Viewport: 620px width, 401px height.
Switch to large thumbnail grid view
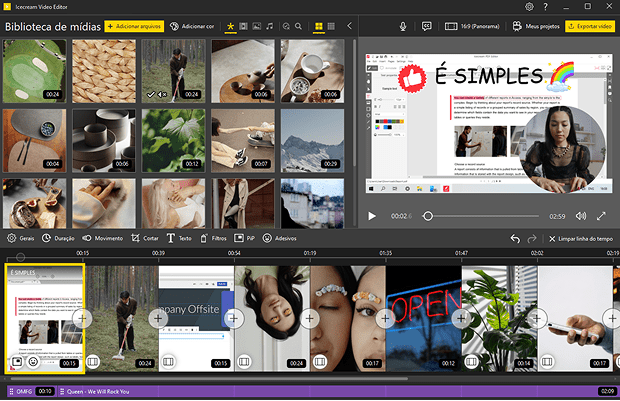coord(318,26)
